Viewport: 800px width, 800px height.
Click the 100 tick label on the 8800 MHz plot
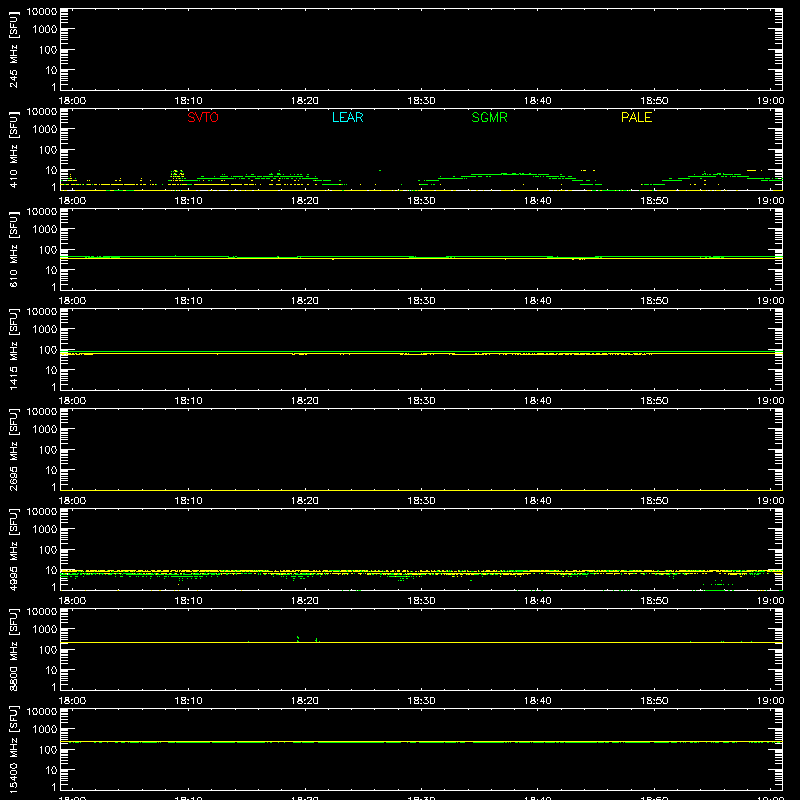tap(48, 649)
